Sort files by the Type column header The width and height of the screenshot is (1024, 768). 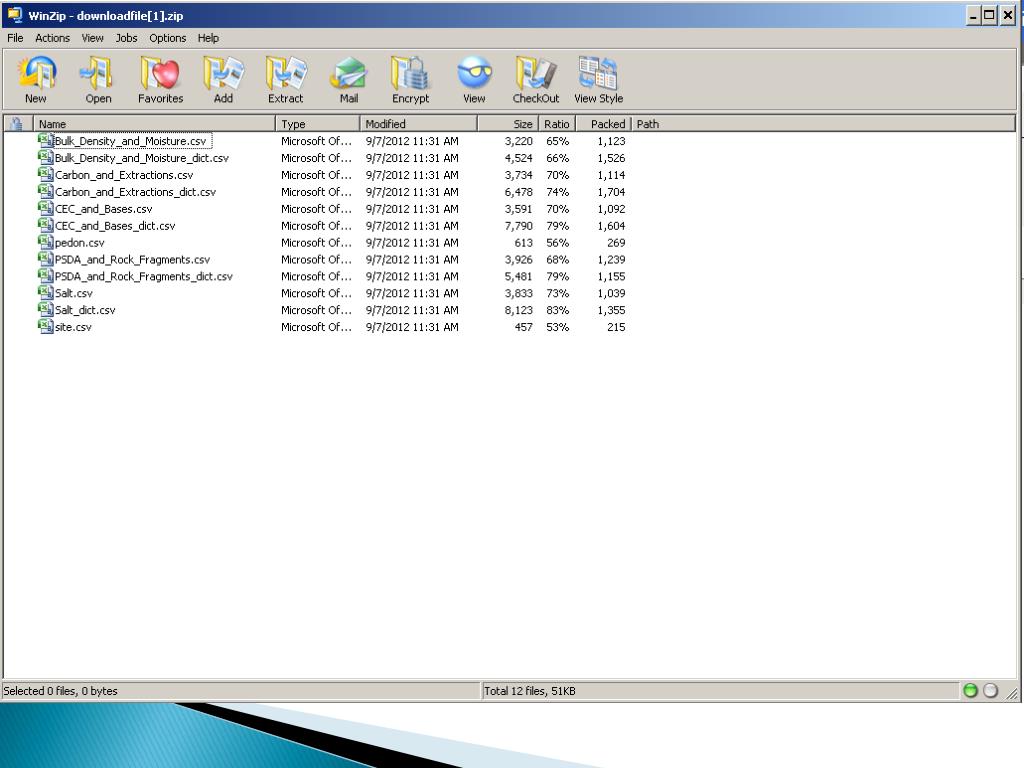(x=317, y=123)
